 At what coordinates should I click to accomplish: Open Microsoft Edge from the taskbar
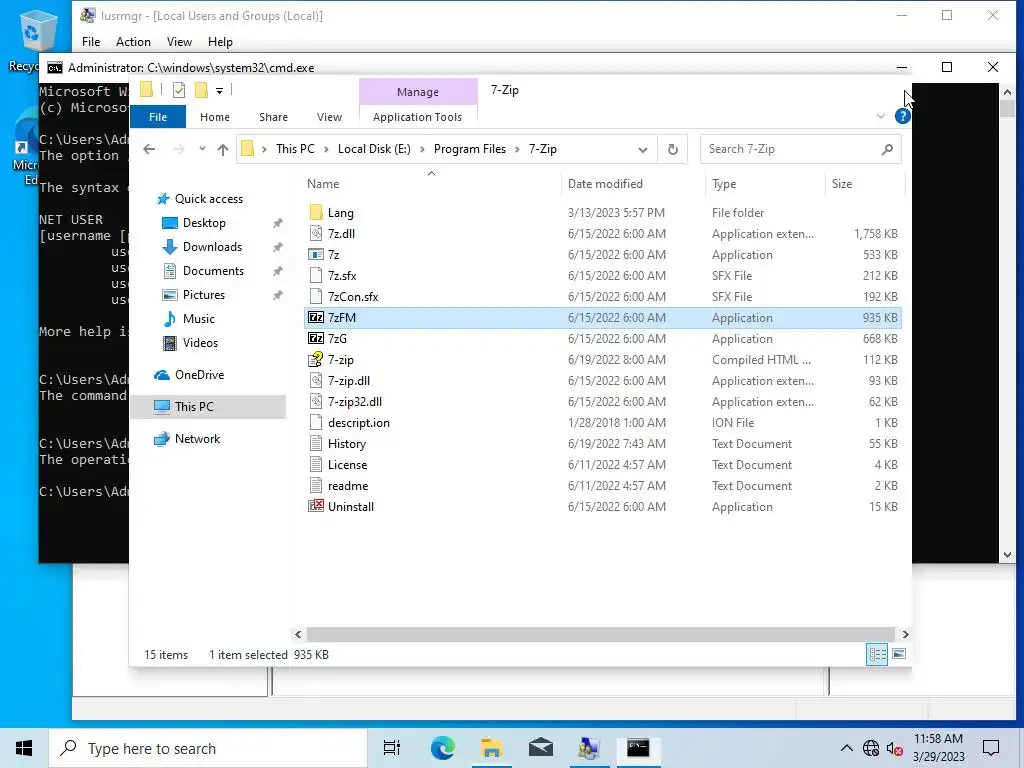click(443, 748)
